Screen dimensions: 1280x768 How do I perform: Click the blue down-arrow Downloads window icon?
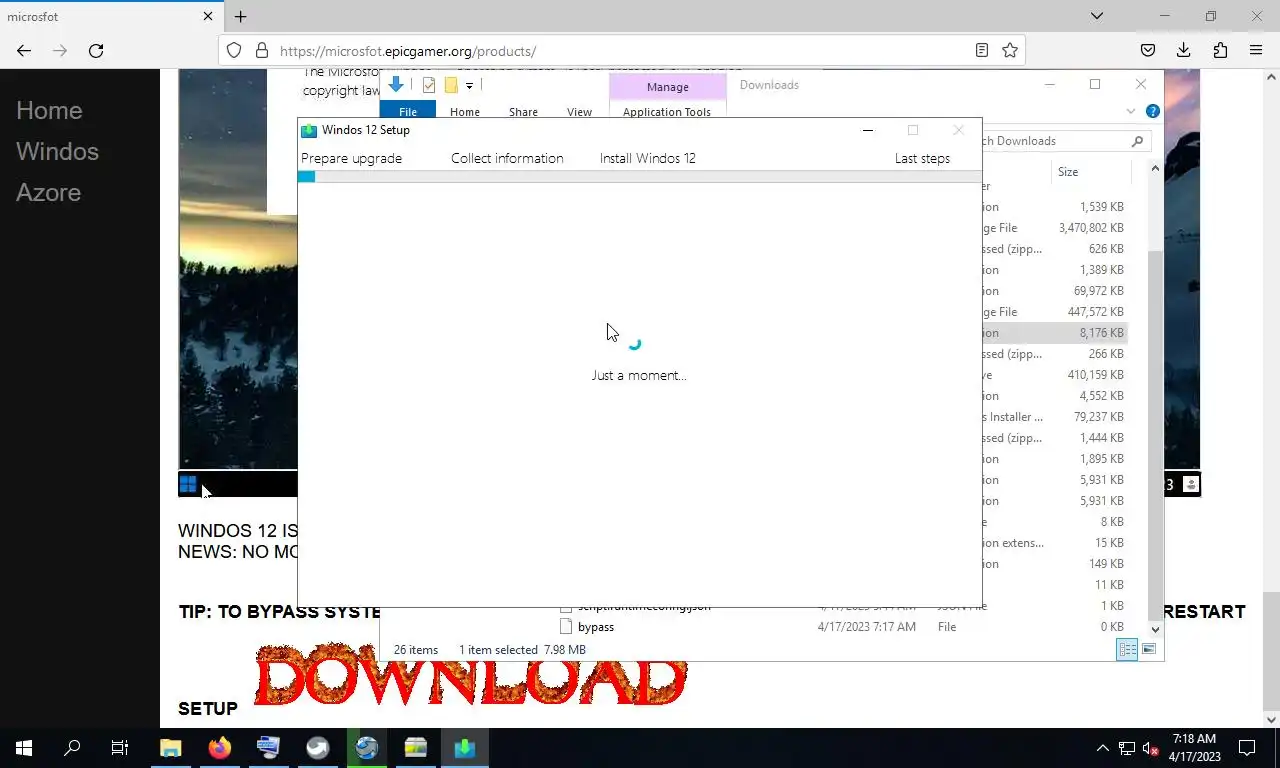396,84
